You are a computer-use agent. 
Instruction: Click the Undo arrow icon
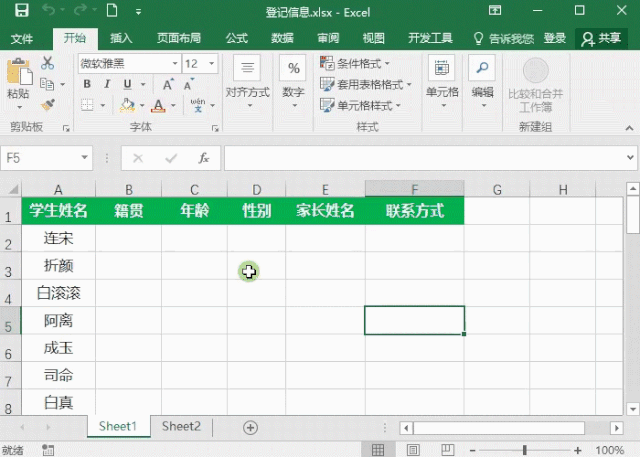click(49, 10)
